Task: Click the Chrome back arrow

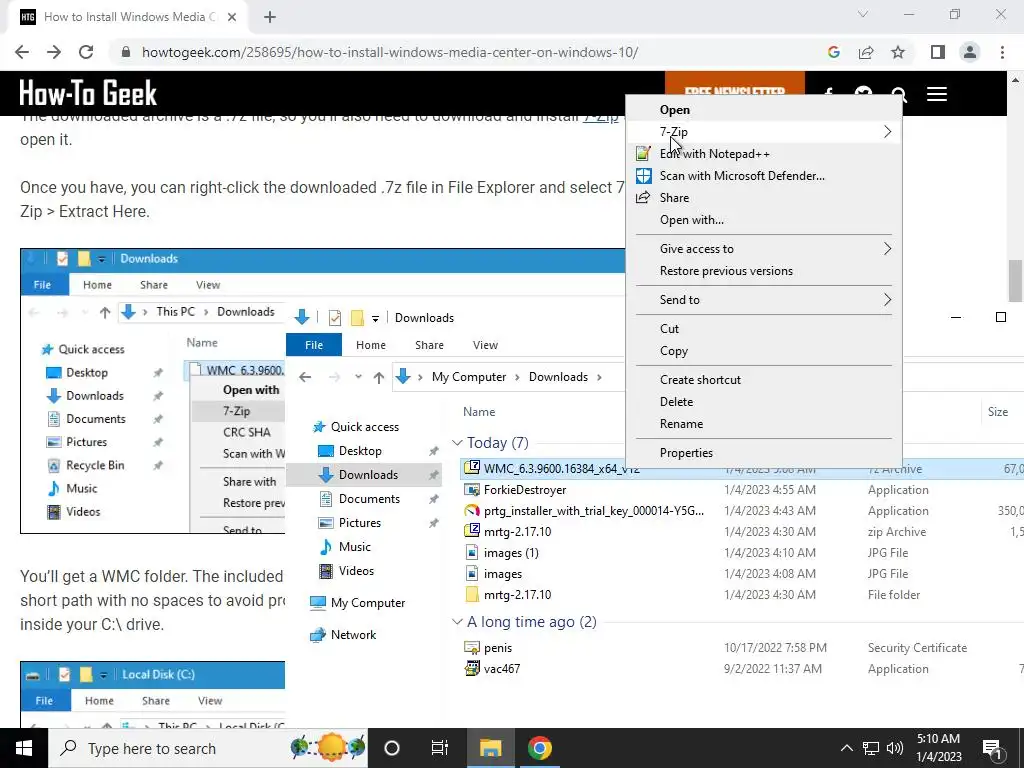Action: (x=22, y=52)
